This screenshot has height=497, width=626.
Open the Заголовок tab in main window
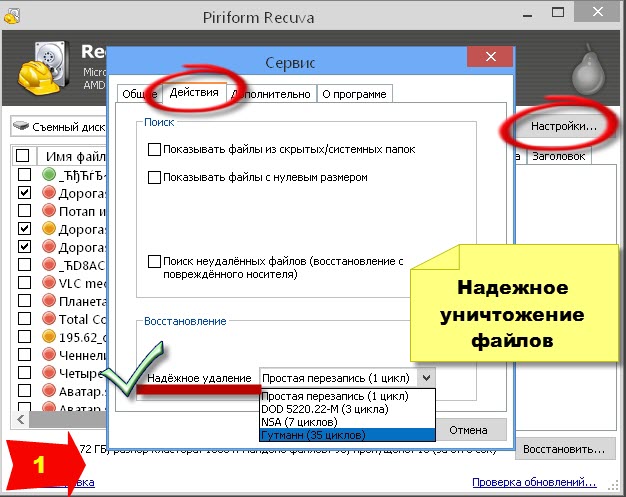(559, 156)
